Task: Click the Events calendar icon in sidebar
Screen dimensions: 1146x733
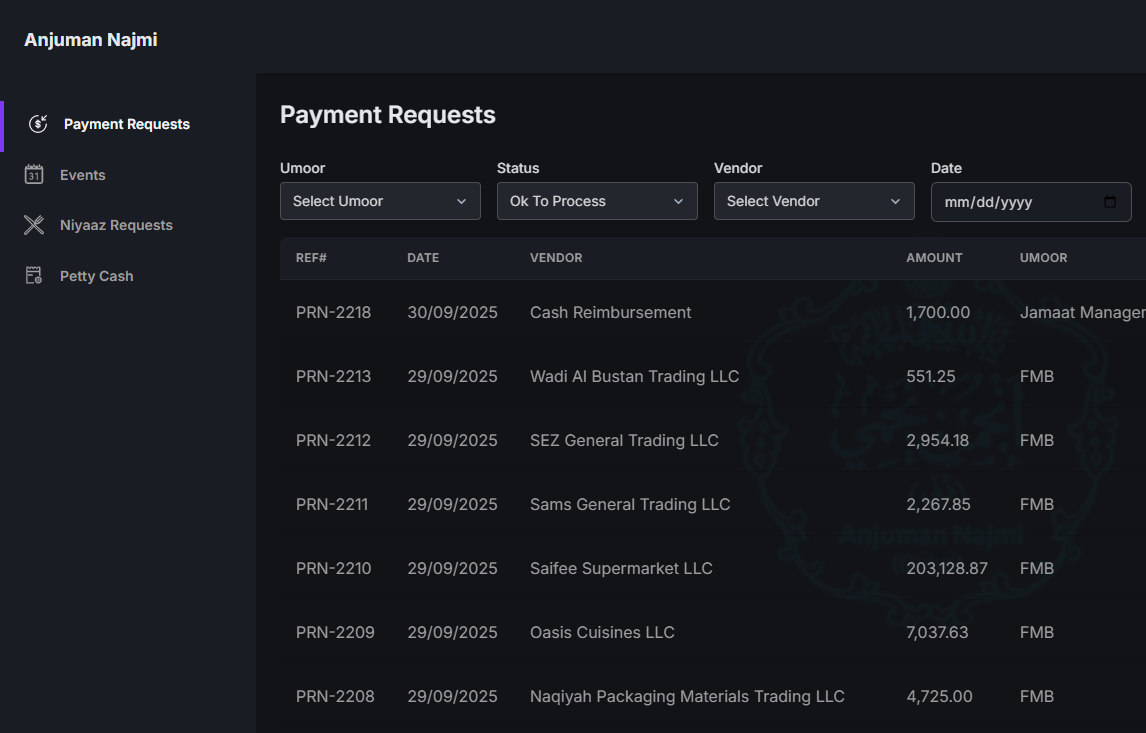Action: (33, 174)
